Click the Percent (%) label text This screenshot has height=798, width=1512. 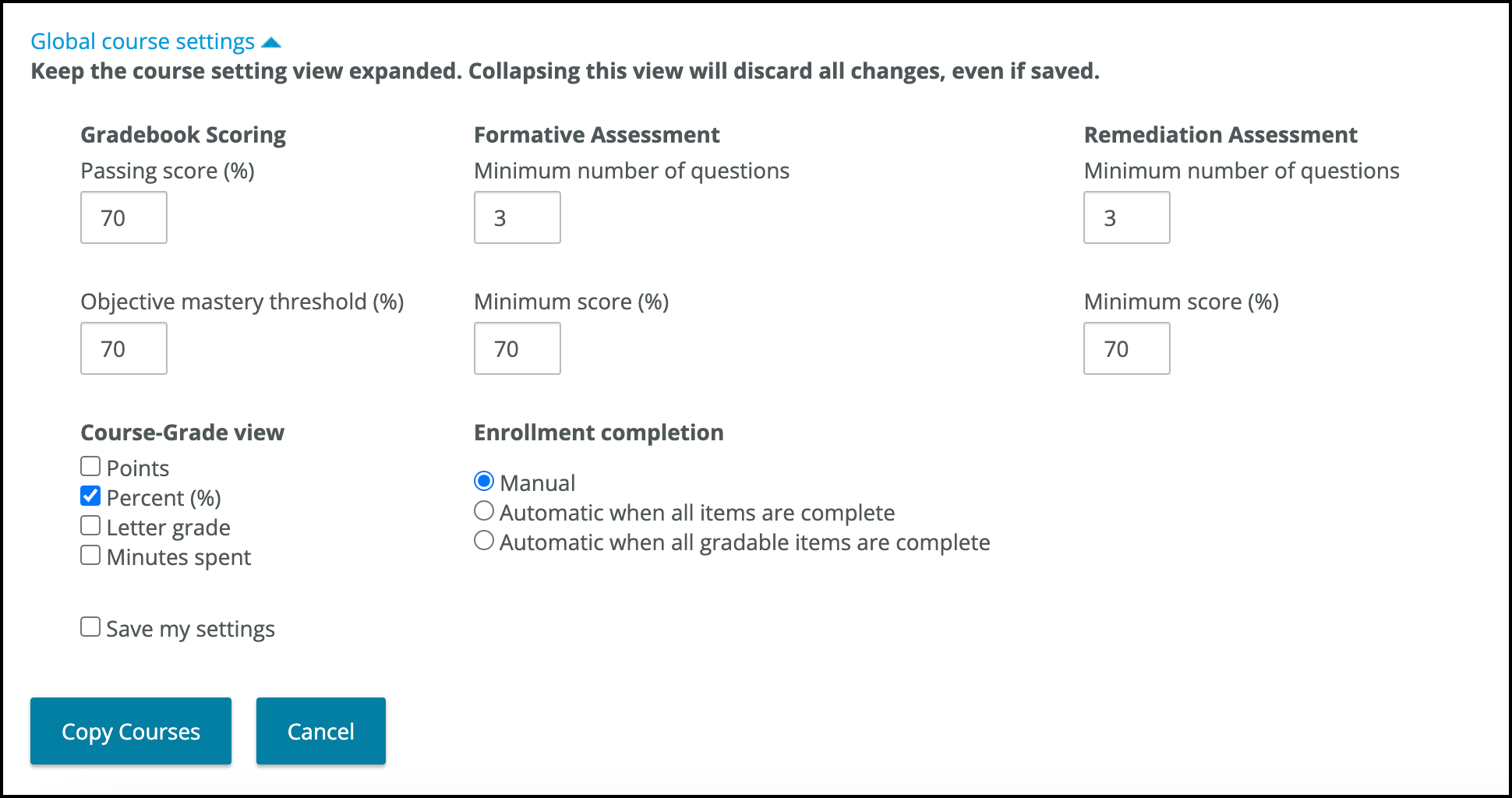coord(164,498)
